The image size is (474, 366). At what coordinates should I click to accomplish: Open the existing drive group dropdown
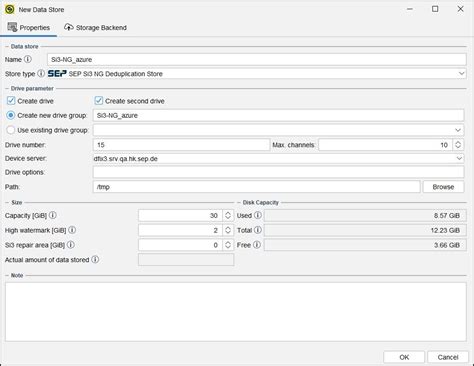(458, 130)
